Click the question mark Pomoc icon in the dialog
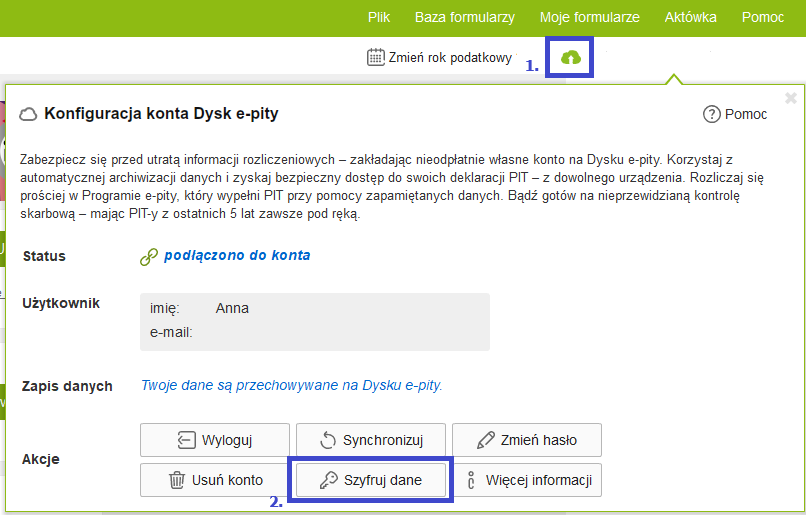Screen dimensions: 806x515 (712, 114)
